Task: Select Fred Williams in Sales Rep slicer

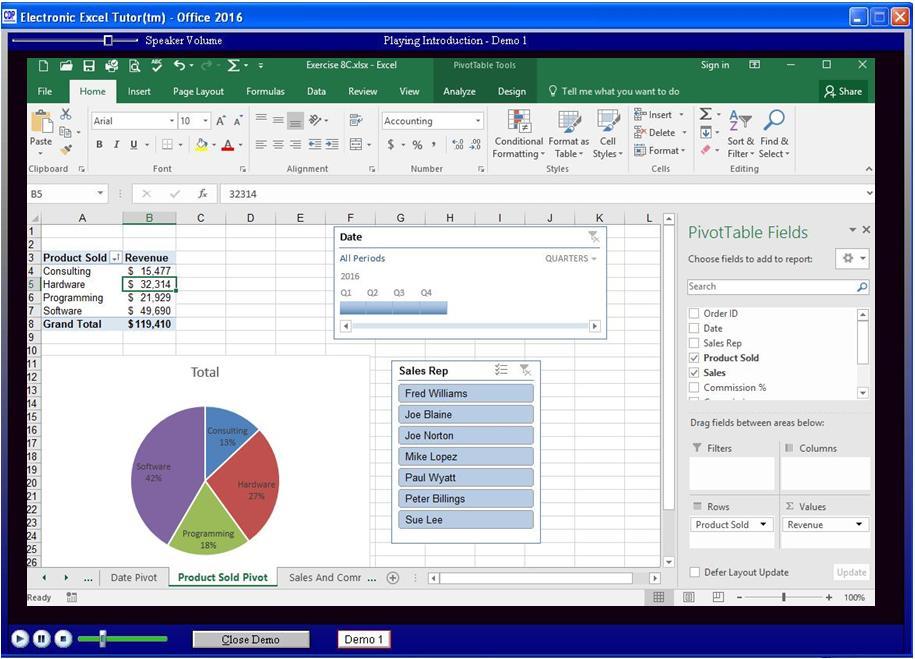Action: click(466, 393)
